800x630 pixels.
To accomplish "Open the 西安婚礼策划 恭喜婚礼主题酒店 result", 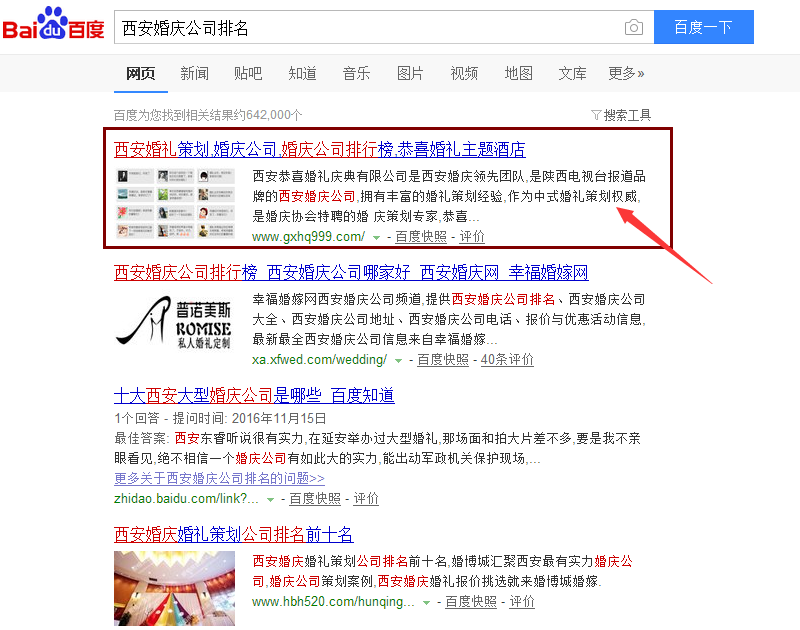I will tap(320, 149).
